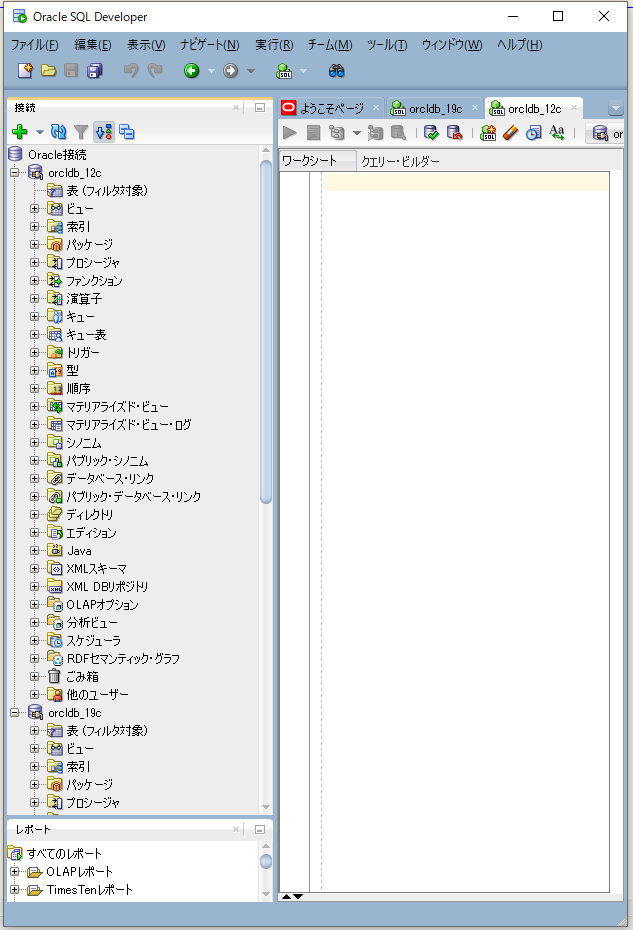Run Statement with the play icon
Screen dimensions: 633x930
[x=290, y=133]
